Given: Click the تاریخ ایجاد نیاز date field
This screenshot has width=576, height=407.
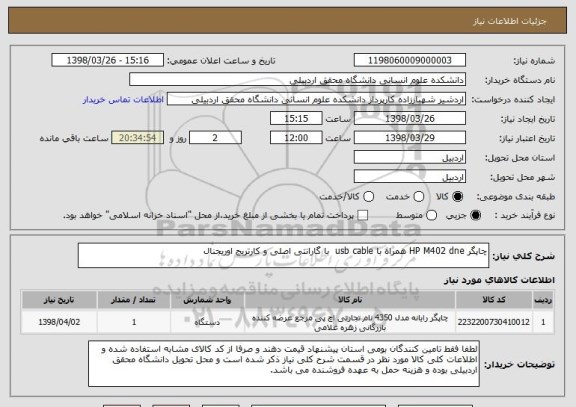Looking at the screenshot, I should (x=410, y=119).
